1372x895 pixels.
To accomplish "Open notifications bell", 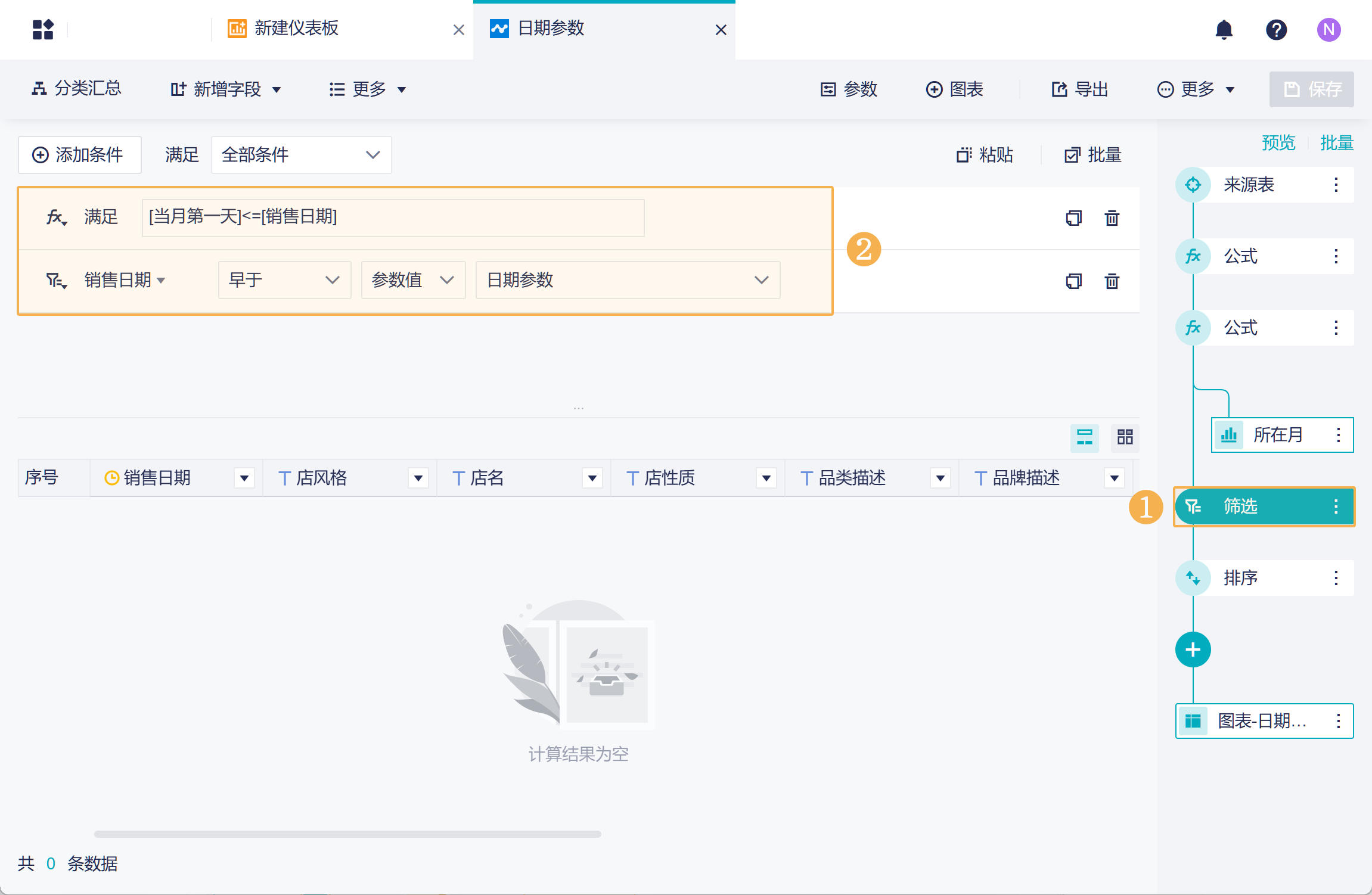I will [x=1224, y=29].
